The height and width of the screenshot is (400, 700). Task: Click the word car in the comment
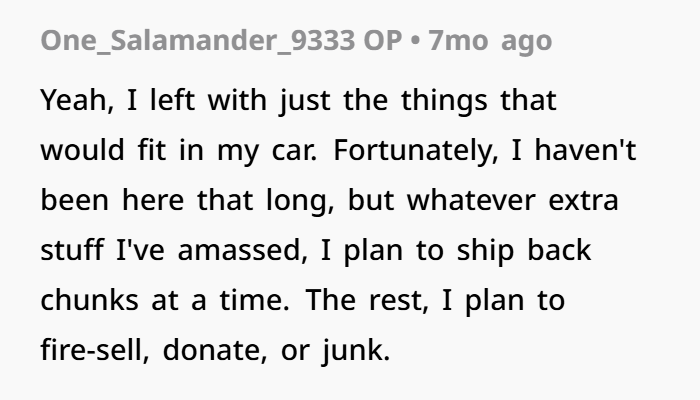click(x=295, y=150)
